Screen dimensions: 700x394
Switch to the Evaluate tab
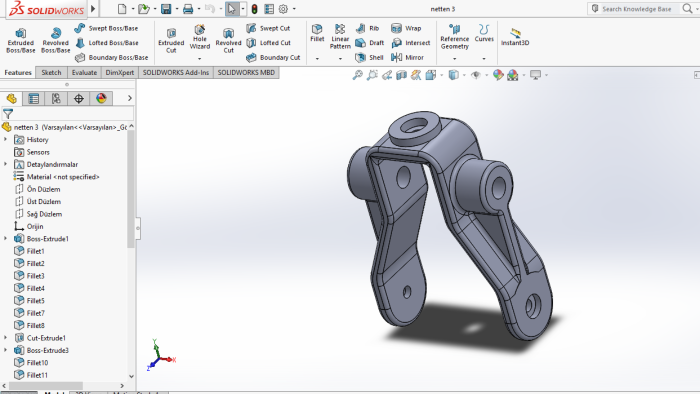pyautogui.click(x=84, y=72)
